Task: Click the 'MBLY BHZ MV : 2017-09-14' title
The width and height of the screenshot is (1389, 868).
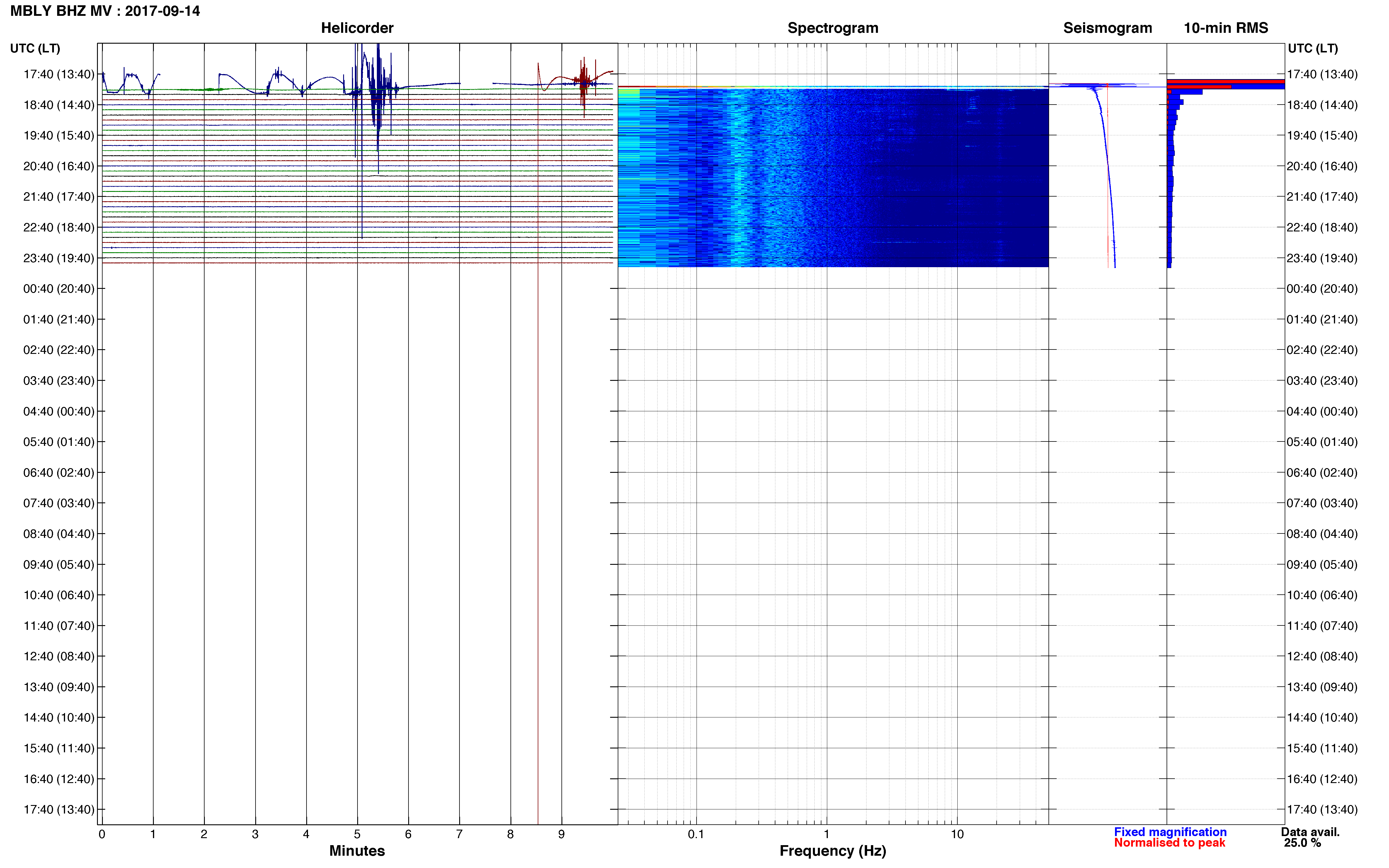Action: click(x=105, y=11)
